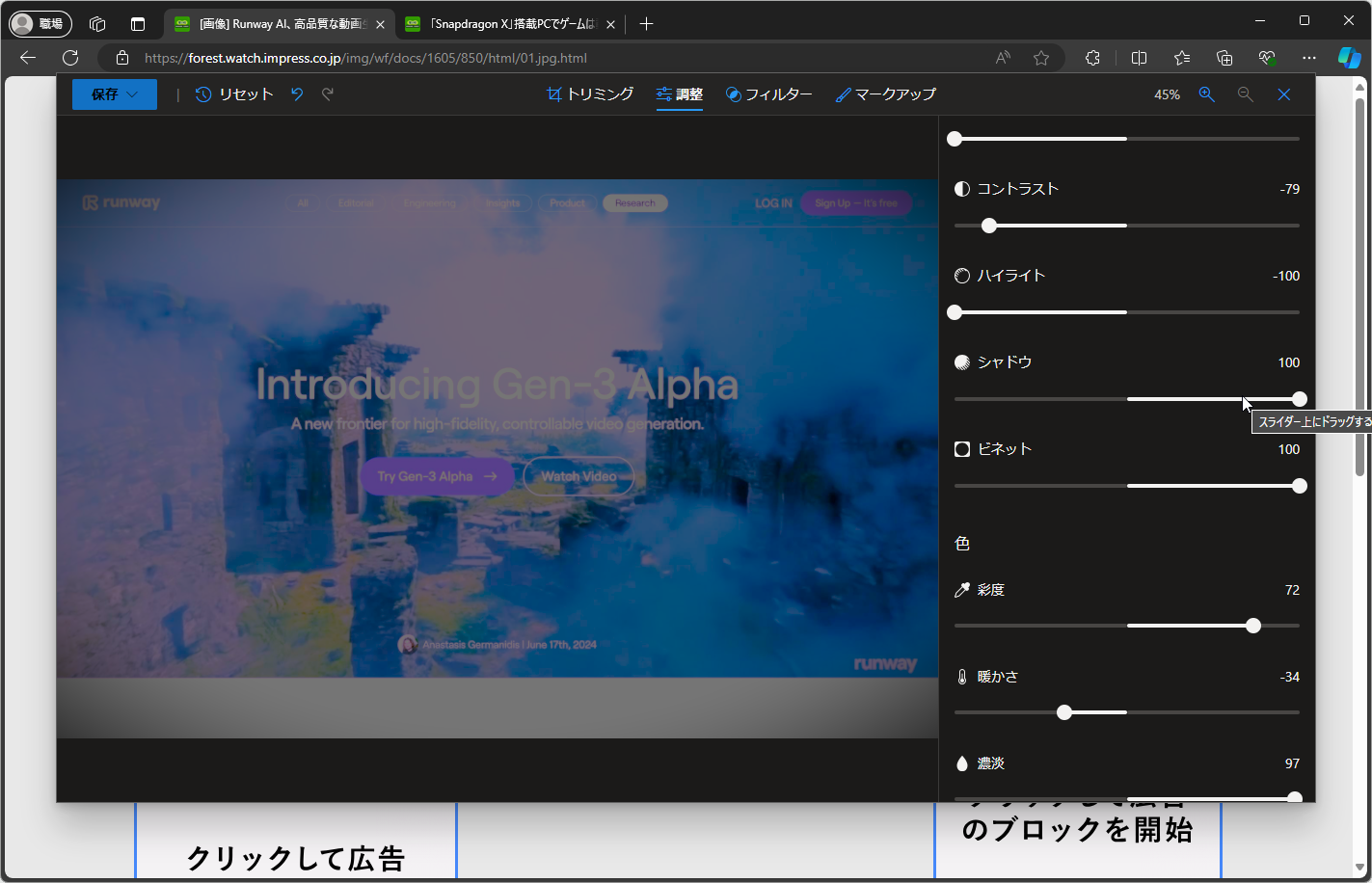The height and width of the screenshot is (883, 1372).
Task: Click リセット to reset adjustments
Action: tap(234, 94)
